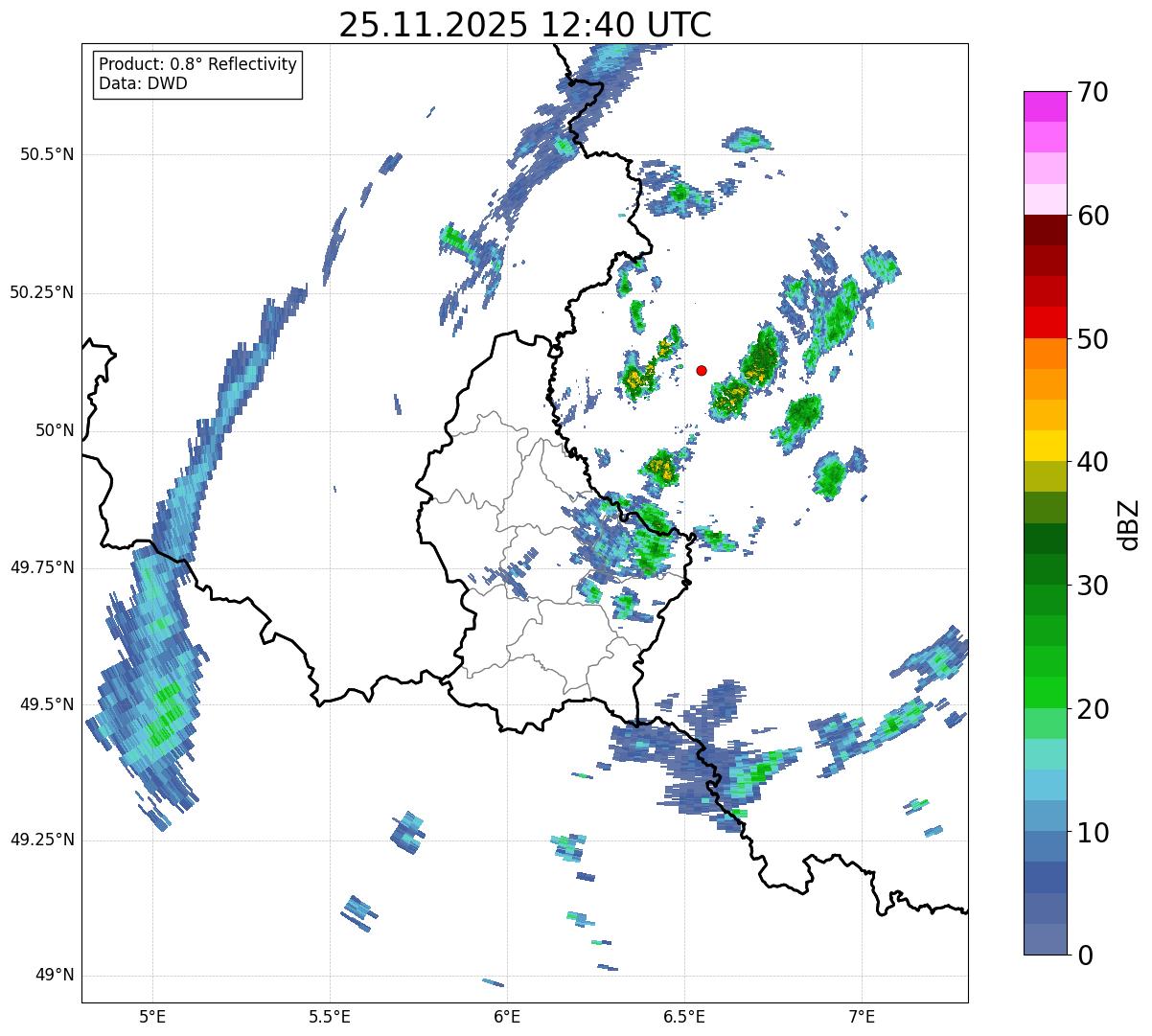Click the dBZ colorbar axis label
This screenshot has height=1036, width=1152.
coord(1129,523)
